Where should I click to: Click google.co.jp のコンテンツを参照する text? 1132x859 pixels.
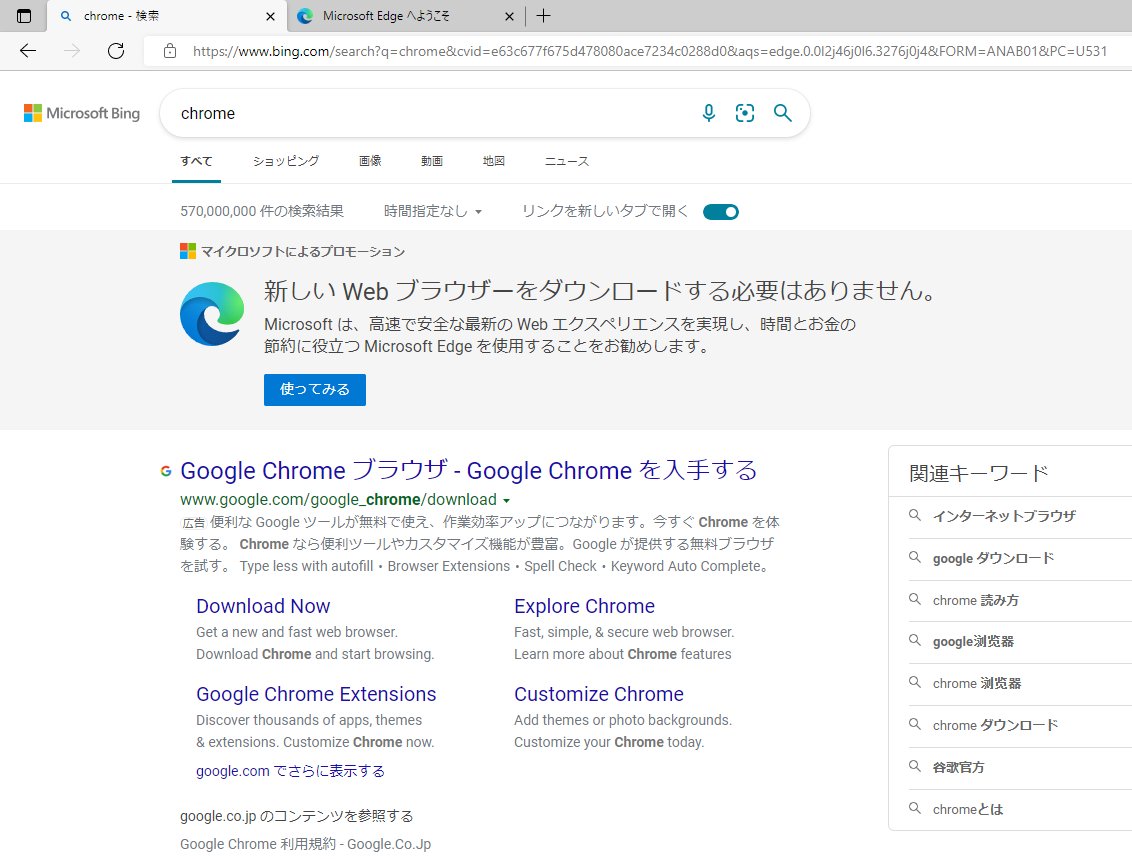297,816
